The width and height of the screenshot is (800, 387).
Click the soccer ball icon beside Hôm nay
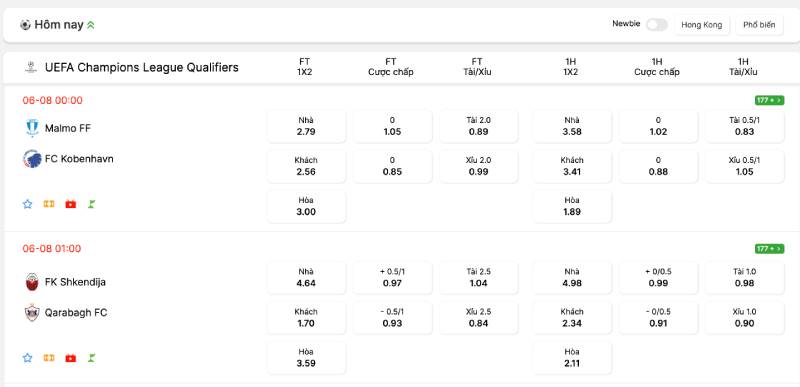pyautogui.click(x=25, y=24)
